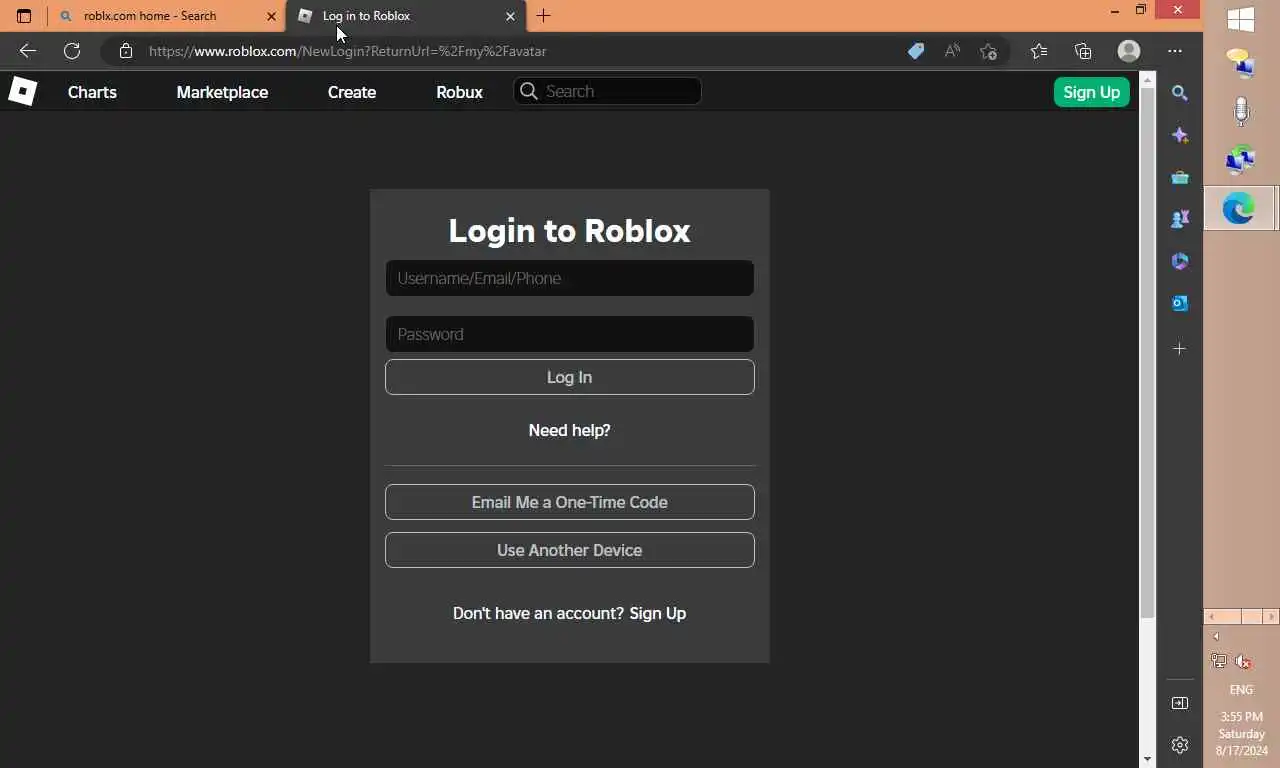Click the network status tray icon
The image size is (1280, 768).
coord(1219,661)
